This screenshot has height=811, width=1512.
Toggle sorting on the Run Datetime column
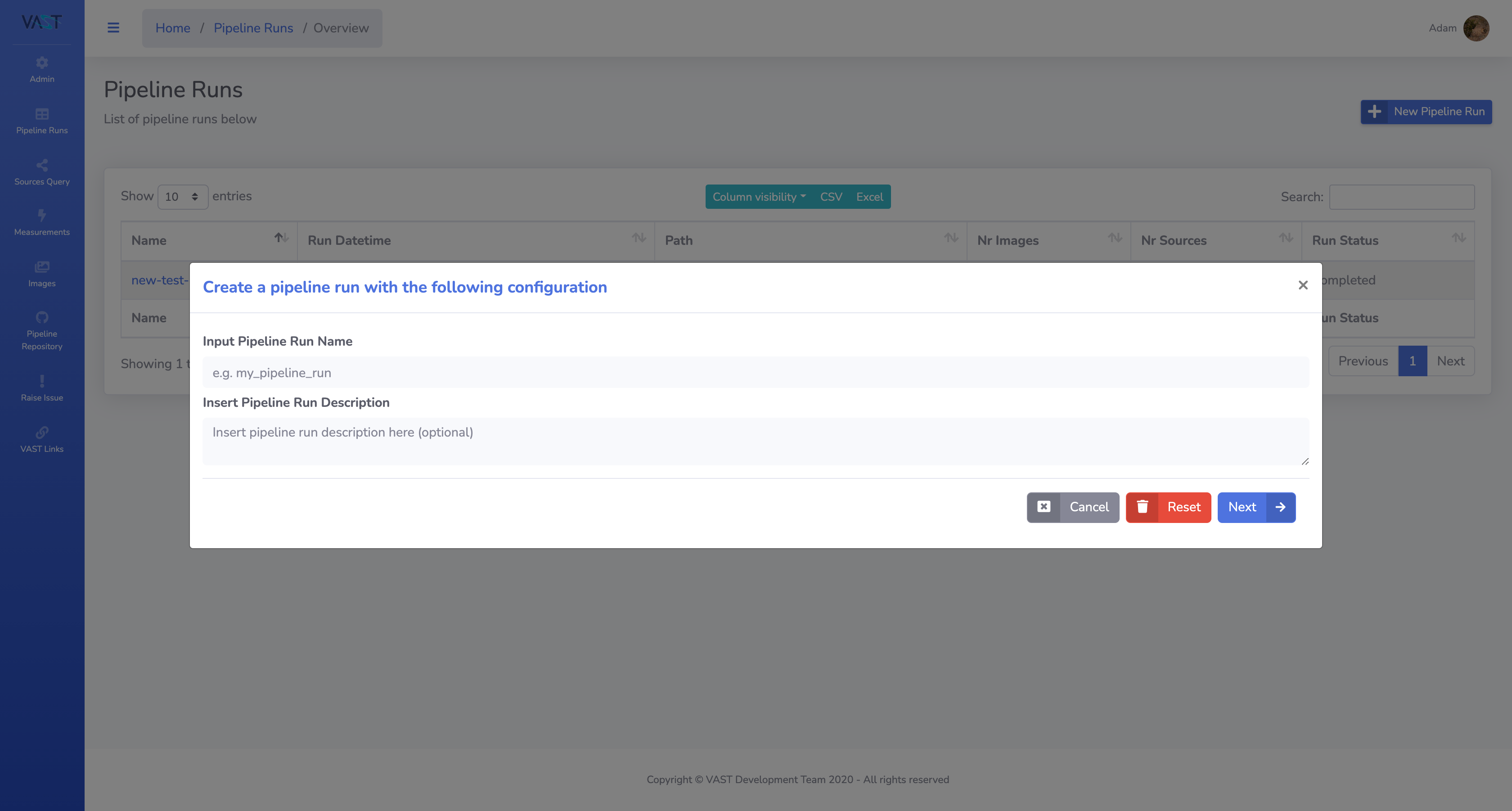639,239
